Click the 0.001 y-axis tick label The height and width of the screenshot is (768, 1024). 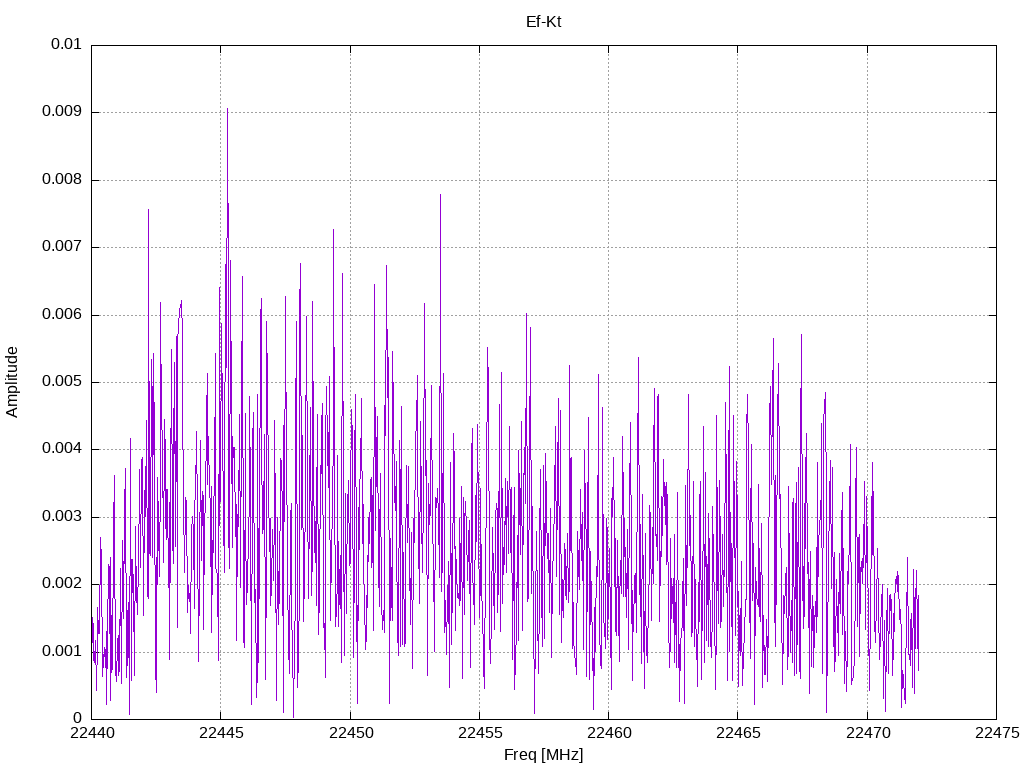(x=63, y=651)
